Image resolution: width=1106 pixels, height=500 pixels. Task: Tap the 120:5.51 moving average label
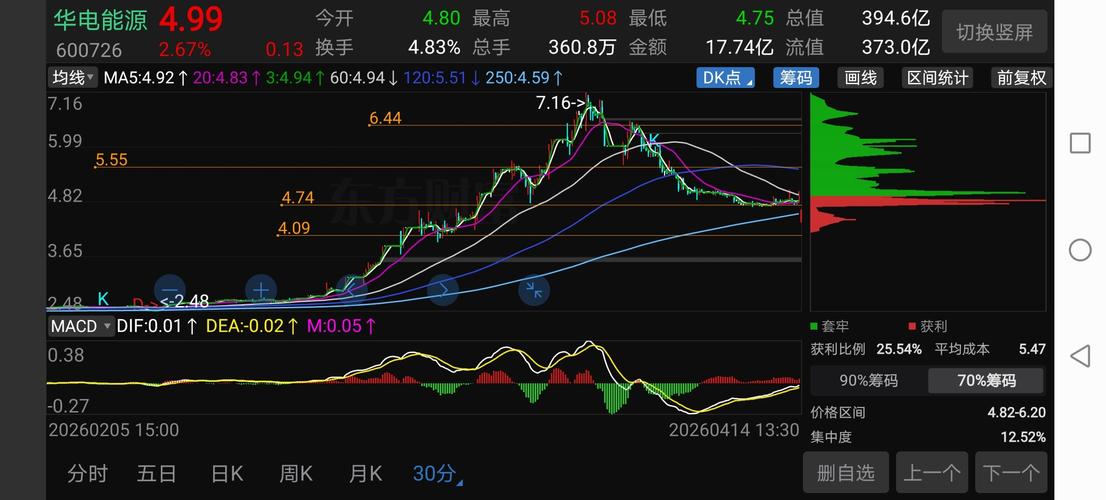click(442, 78)
